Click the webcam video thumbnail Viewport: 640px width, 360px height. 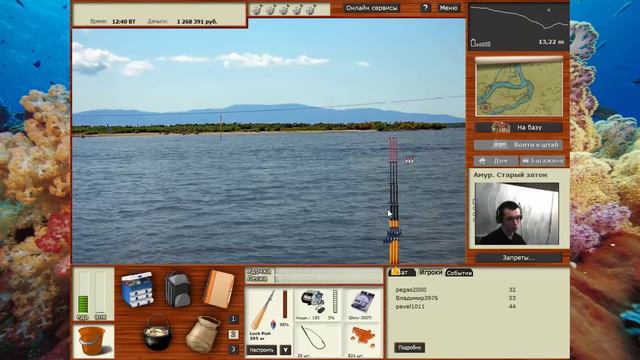[x=517, y=213]
